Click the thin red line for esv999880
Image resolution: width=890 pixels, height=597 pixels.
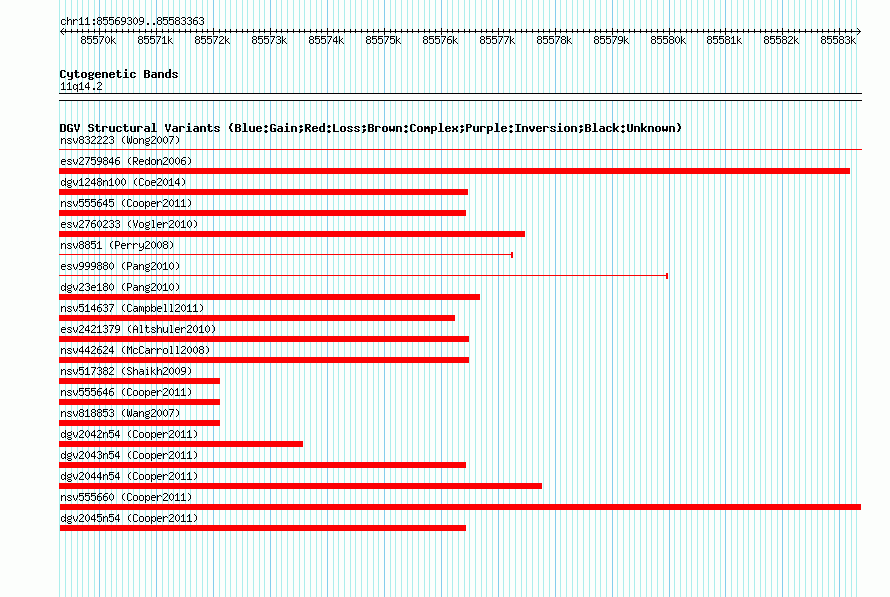click(x=363, y=276)
